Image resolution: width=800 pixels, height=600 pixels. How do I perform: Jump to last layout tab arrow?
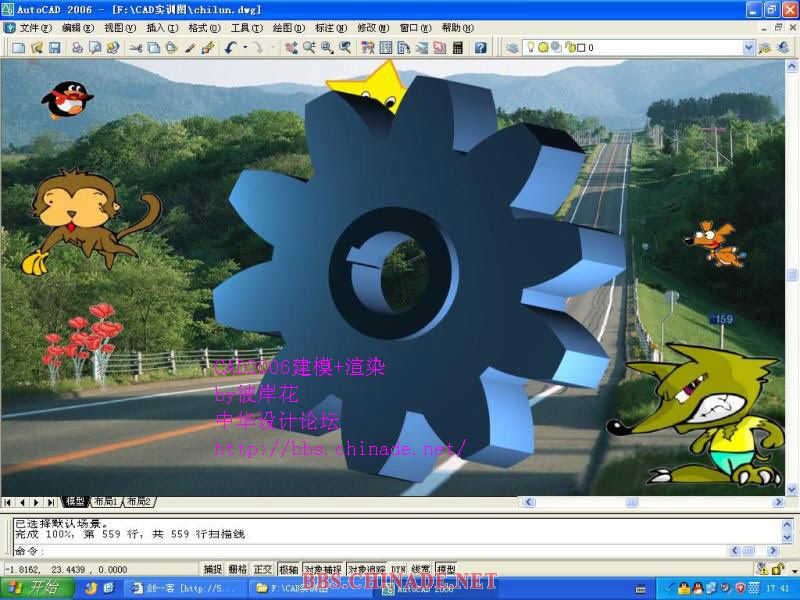click(x=51, y=502)
